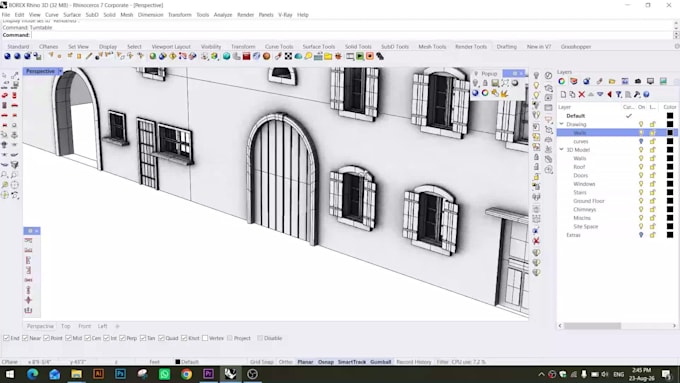Click the green play render icon
Screen dimensions: 680x383
360,56
